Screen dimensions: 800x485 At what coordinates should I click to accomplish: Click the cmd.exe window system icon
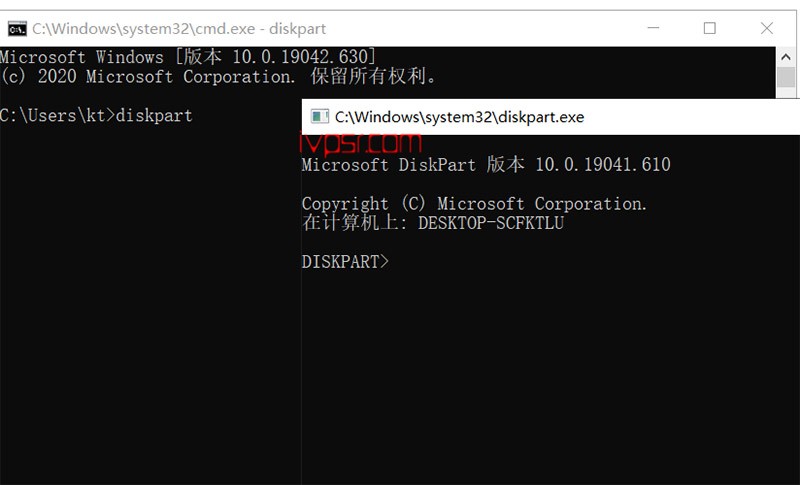(x=17, y=29)
